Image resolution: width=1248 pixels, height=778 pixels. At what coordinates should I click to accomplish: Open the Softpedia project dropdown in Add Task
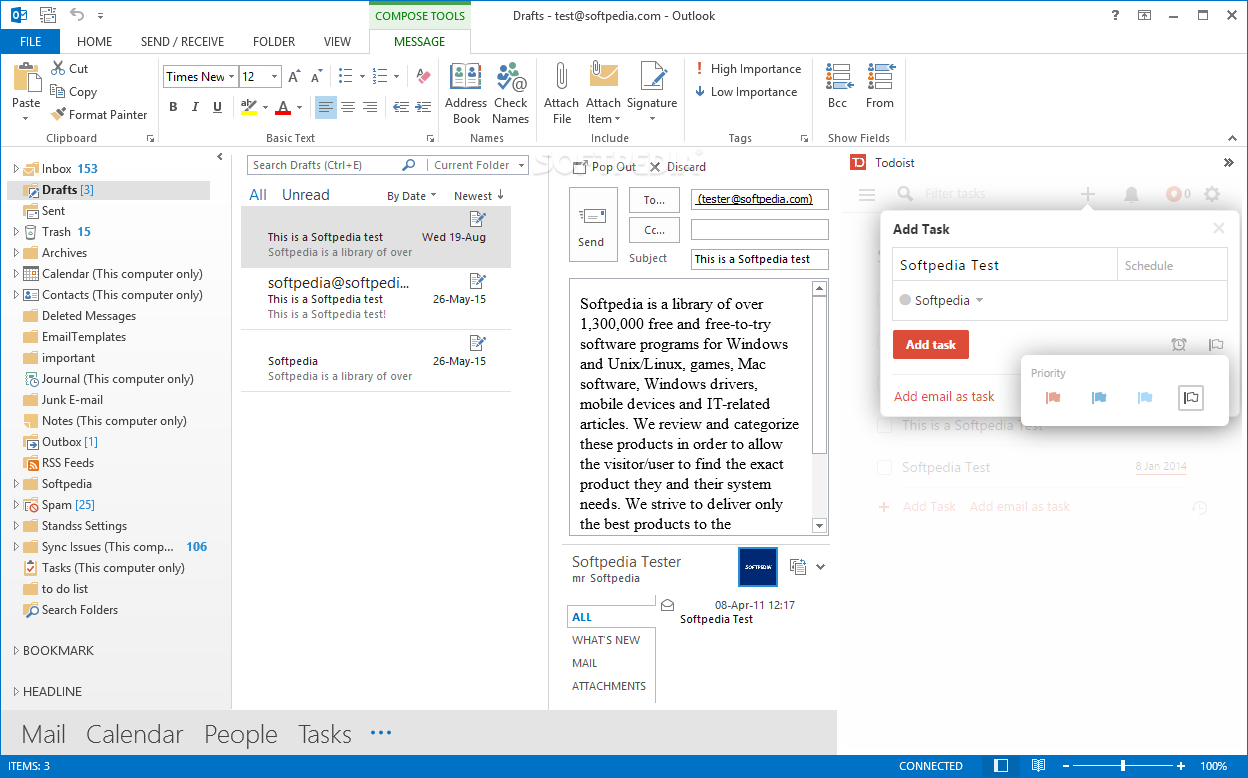click(x=941, y=300)
